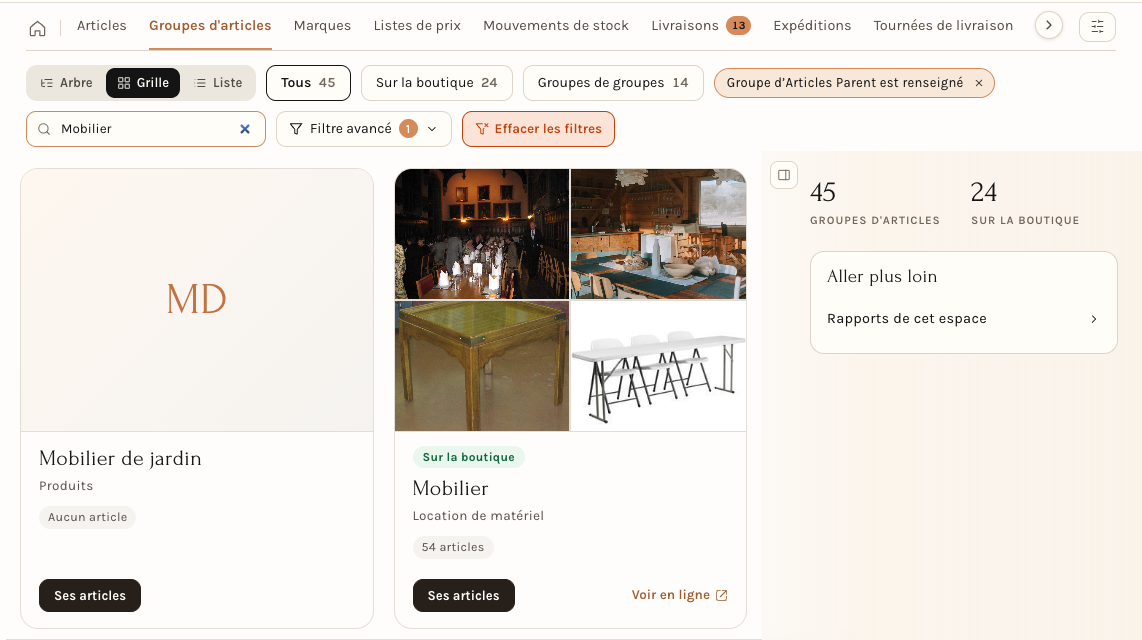Image resolution: width=1142 pixels, height=640 pixels.
Task: Open Ses articles for Mobilier de jardin
Action: [90, 596]
